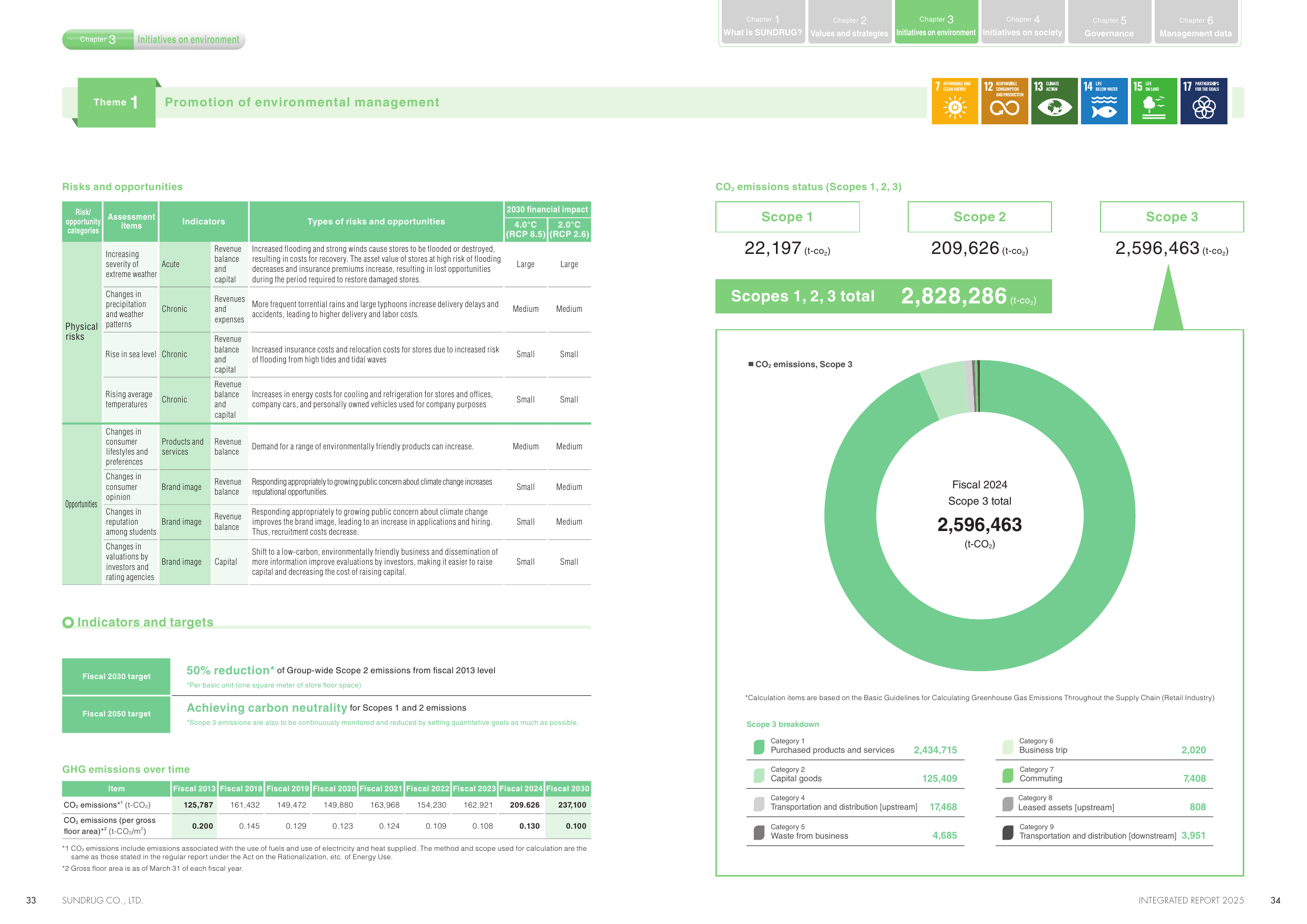Click the Category 5 Waste from business swatch

point(759,832)
